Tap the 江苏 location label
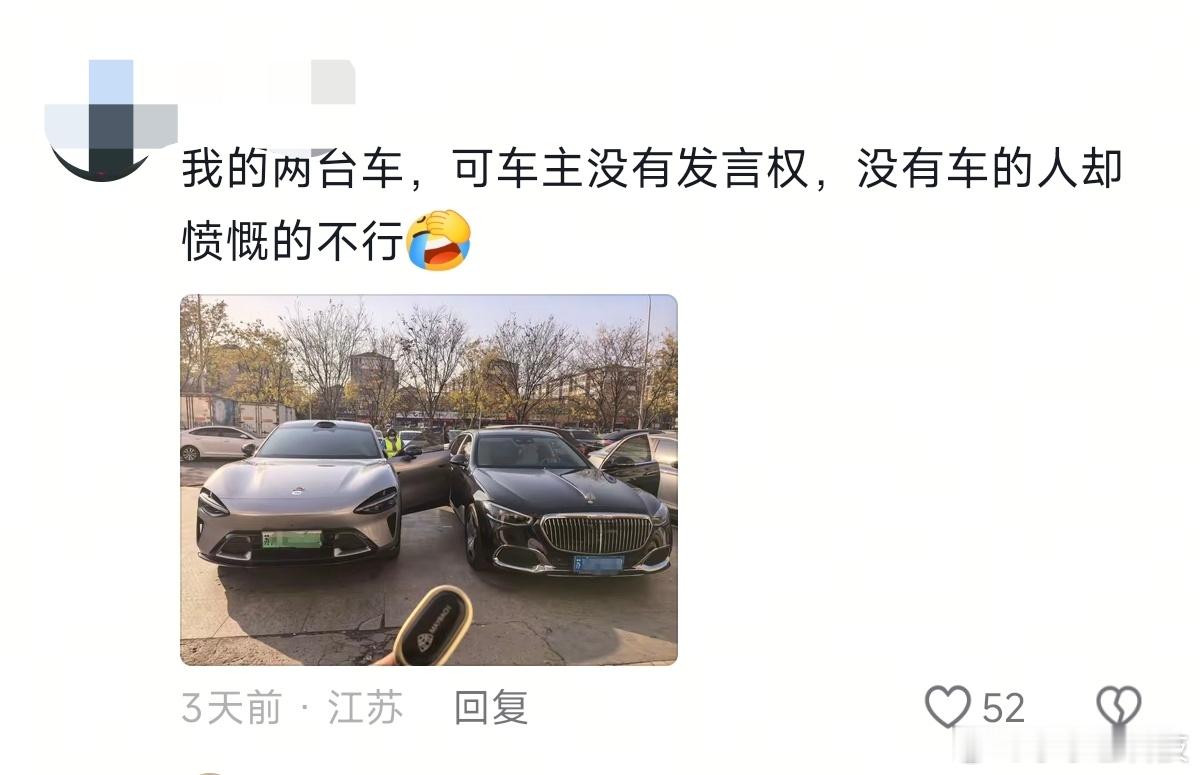This screenshot has width=1200, height=775. pyautogui.click(x=365, y=708)
